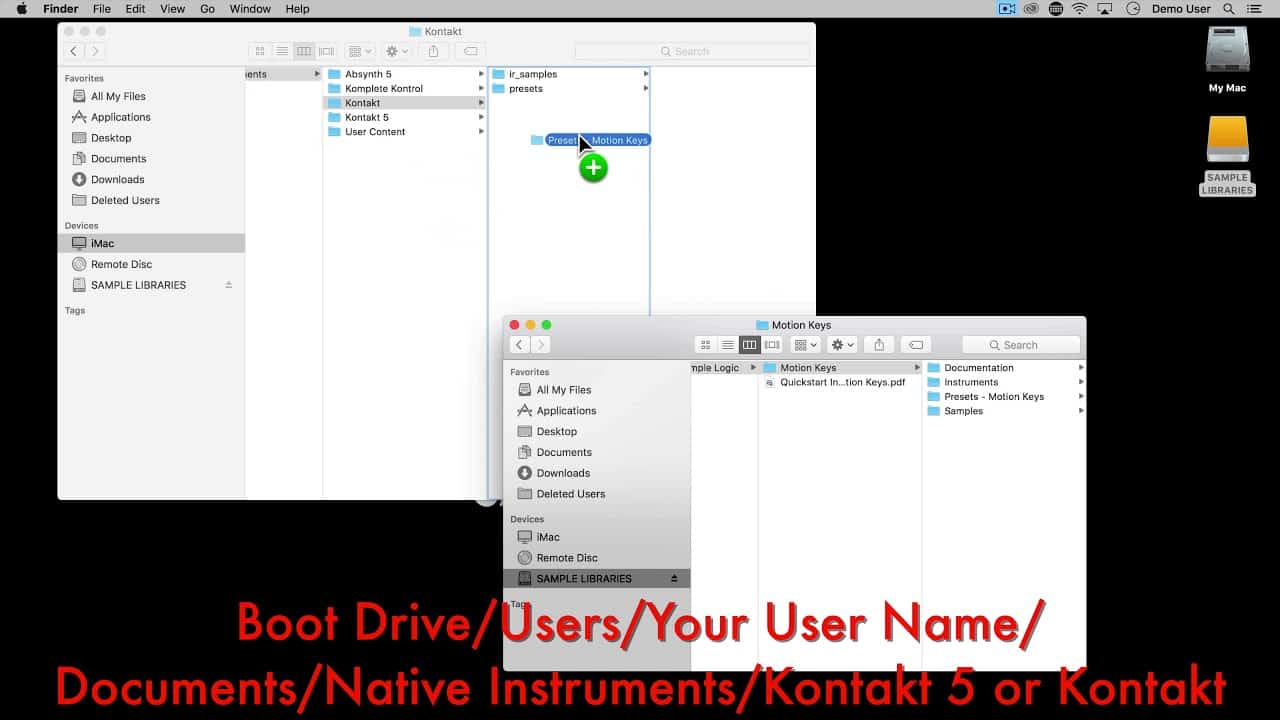Go back in Motion Keys window
Image resolution: width=1280 pixels, height=720 pixels.
click(x=519, y=345)
